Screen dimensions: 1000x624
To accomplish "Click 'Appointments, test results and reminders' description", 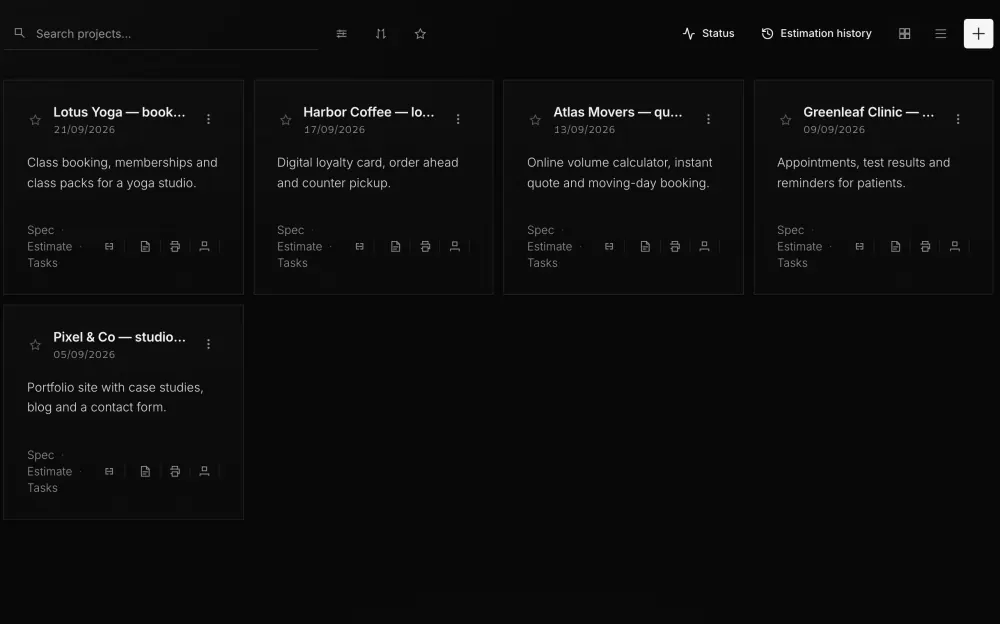I will (x=864, y=172).
